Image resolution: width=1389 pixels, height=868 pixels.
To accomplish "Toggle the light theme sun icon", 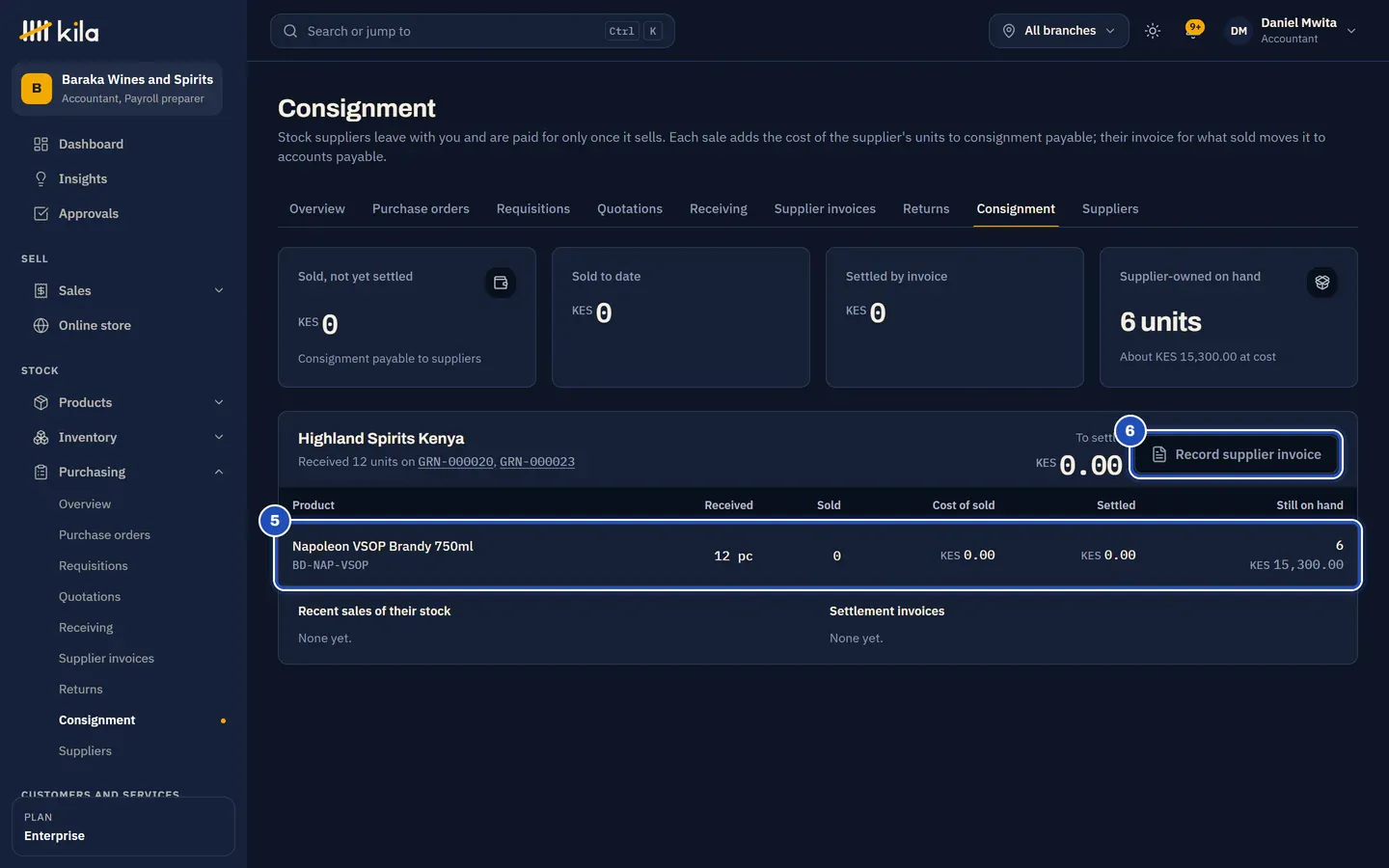I will pos(1153,31).
